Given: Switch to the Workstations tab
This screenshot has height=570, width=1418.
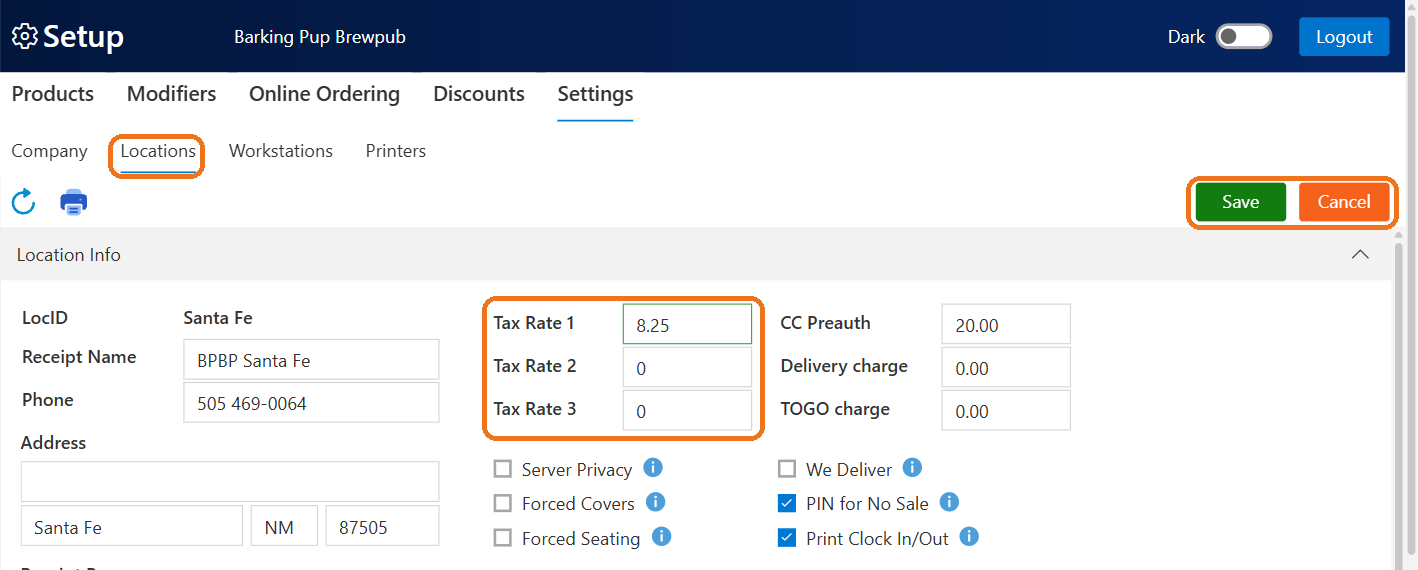Looking at the screenshot, I should tap(281, 151).
